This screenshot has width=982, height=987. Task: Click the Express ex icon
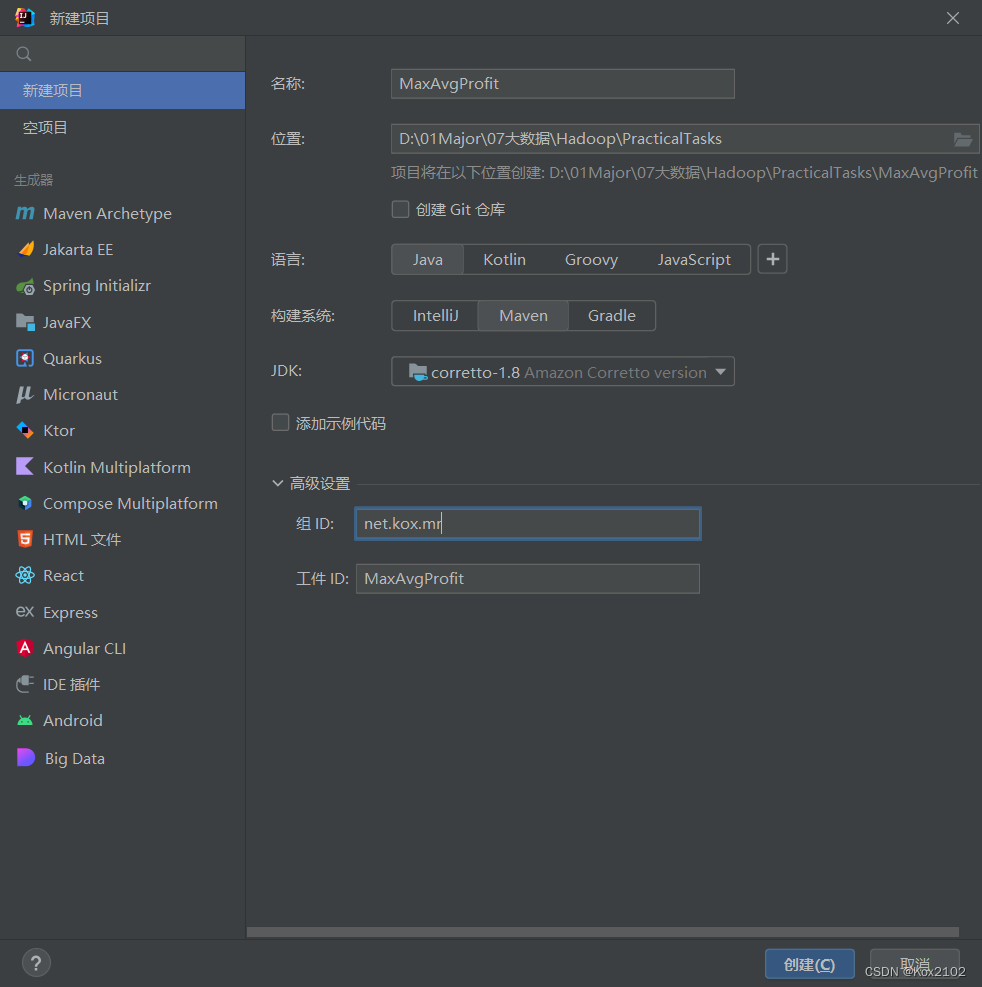coord(25,611)
